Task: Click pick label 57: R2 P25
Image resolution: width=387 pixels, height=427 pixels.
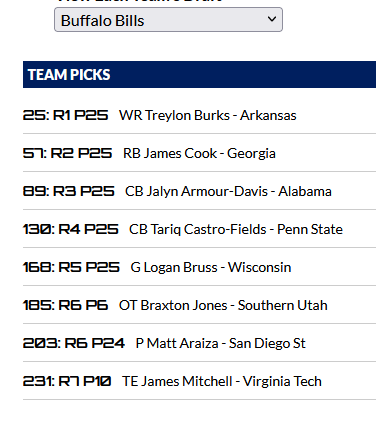Action: pos(67,153)
